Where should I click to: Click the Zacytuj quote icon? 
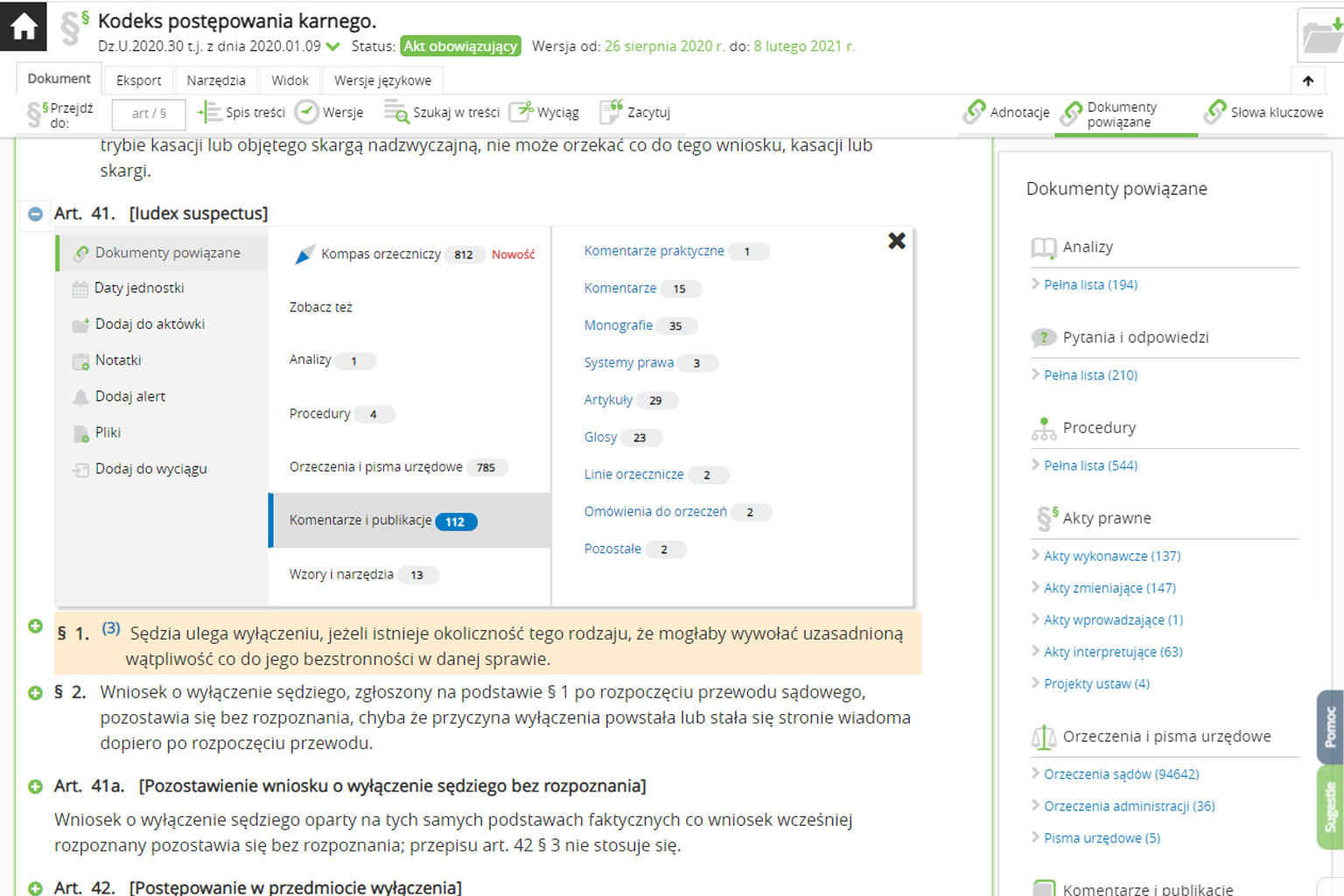coord(612,112)
